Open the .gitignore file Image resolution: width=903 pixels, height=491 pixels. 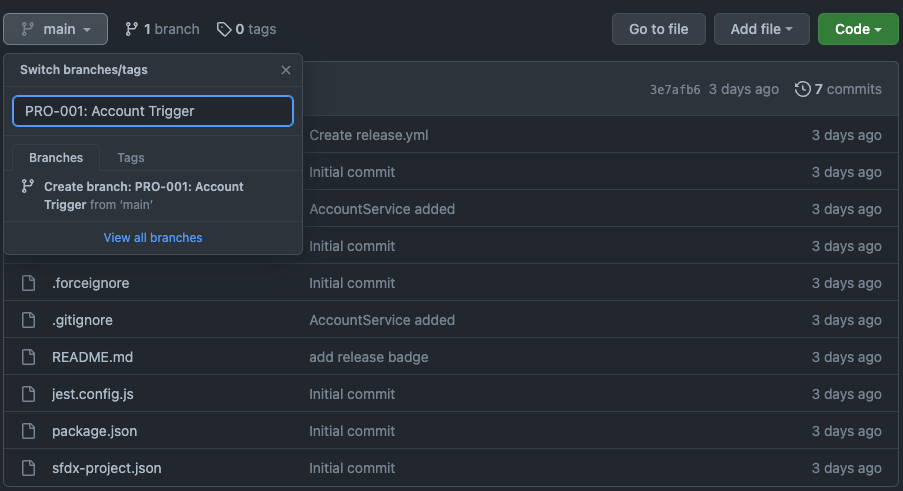click(82, 320)
